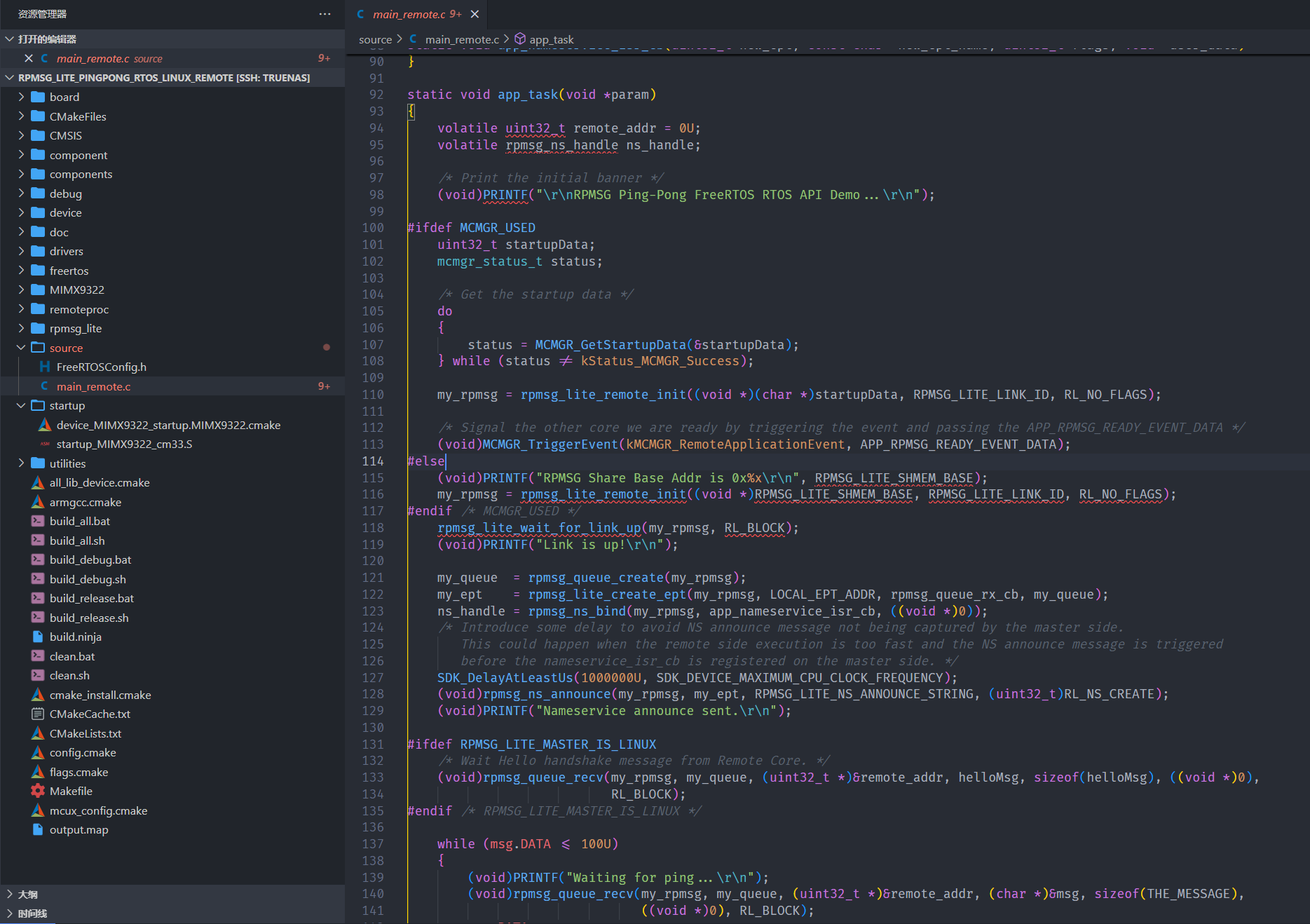
Task: Click clean.bat script icon
Action: click(x=38, y=656)
